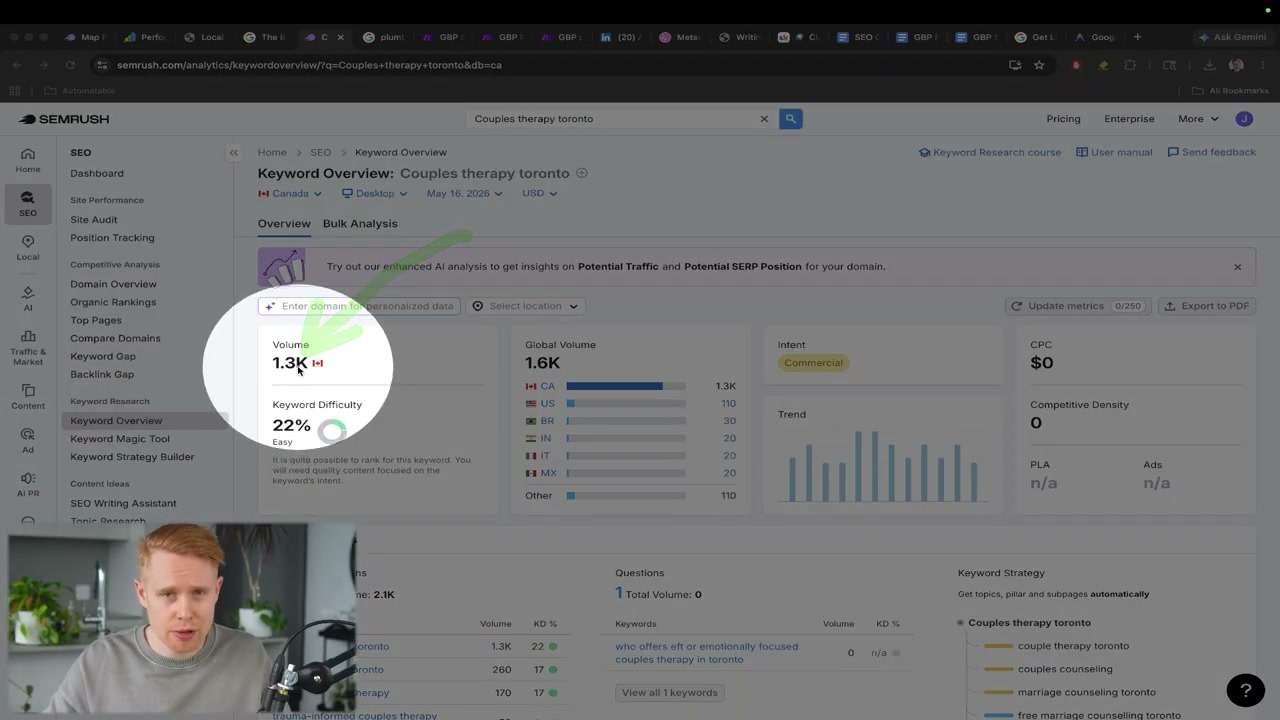Close the active Semrush browser tab
This screenshot has height=720, width=1280.
coord(340,37)
